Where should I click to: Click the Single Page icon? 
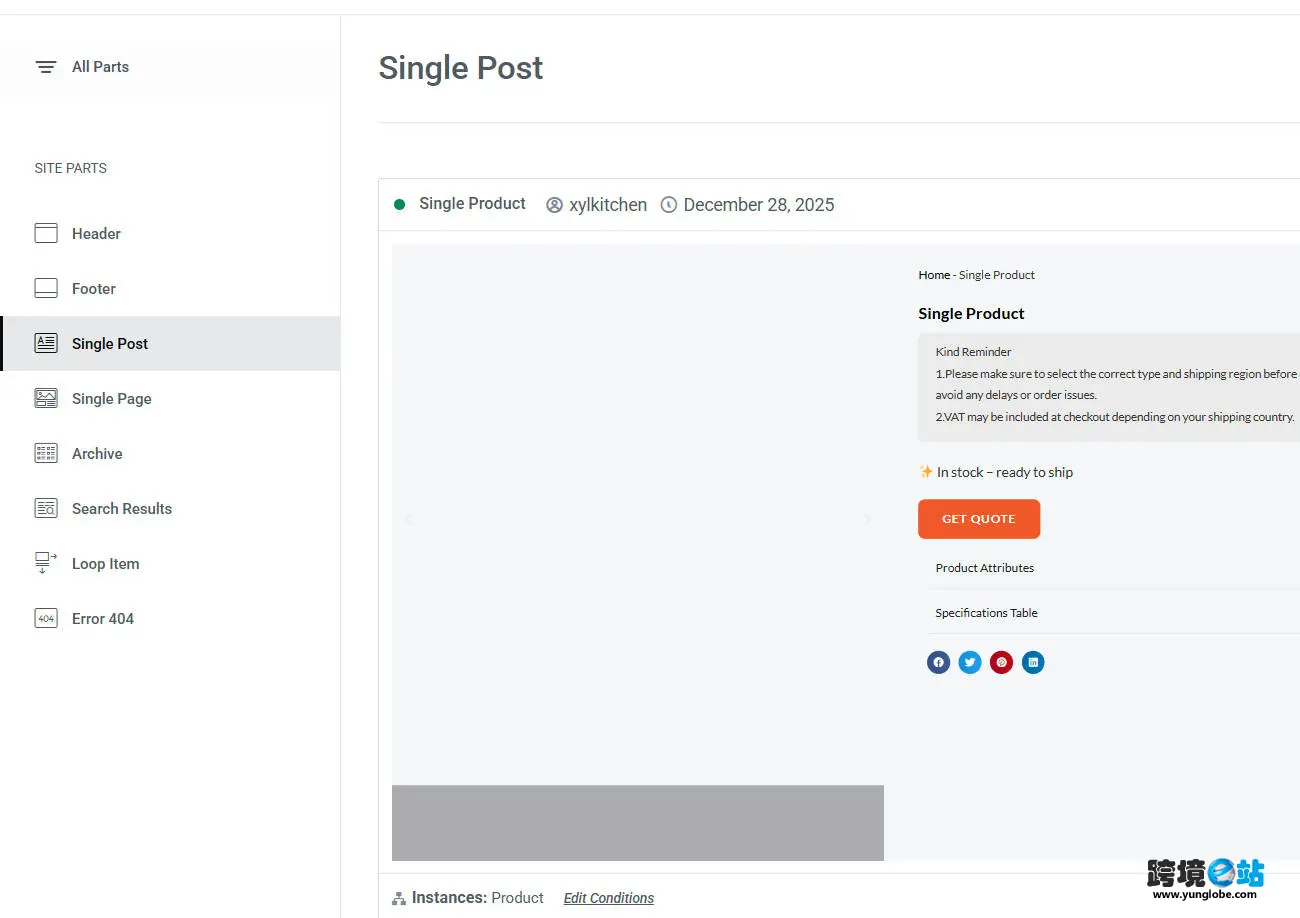pos(46,398)
